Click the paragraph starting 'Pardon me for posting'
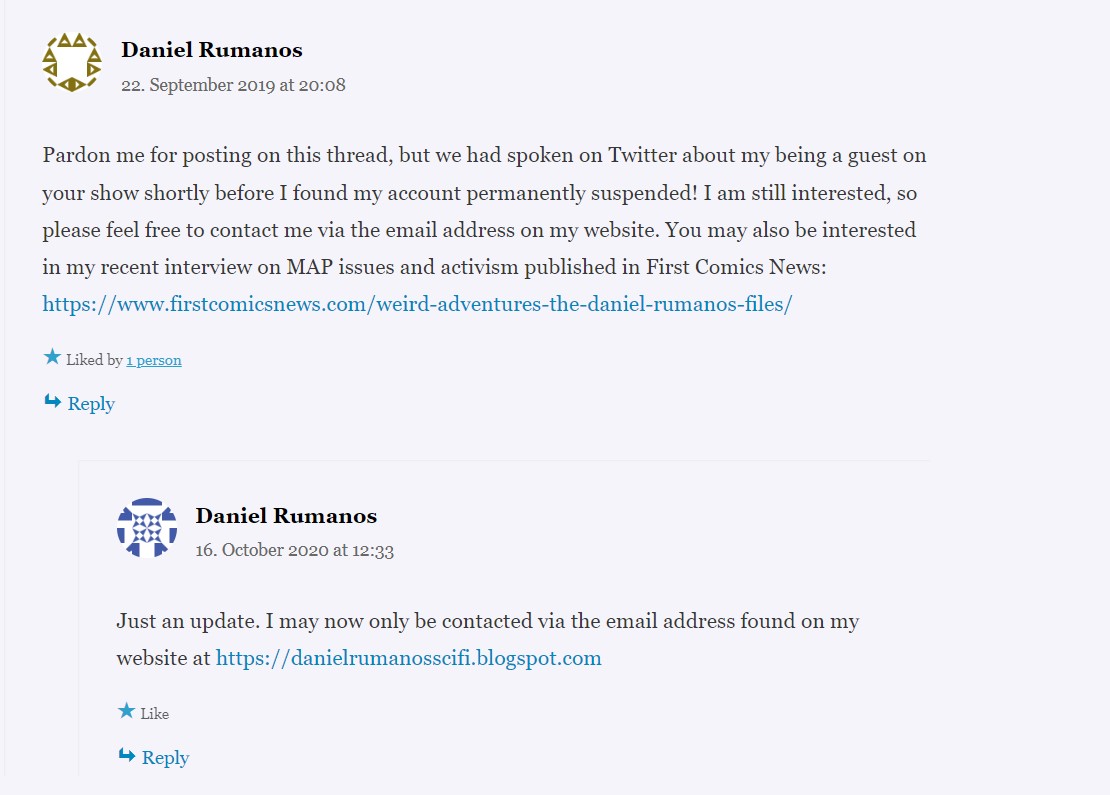Screen dimensions: 1110x795 pyautogui.click(x=484, y=229)
